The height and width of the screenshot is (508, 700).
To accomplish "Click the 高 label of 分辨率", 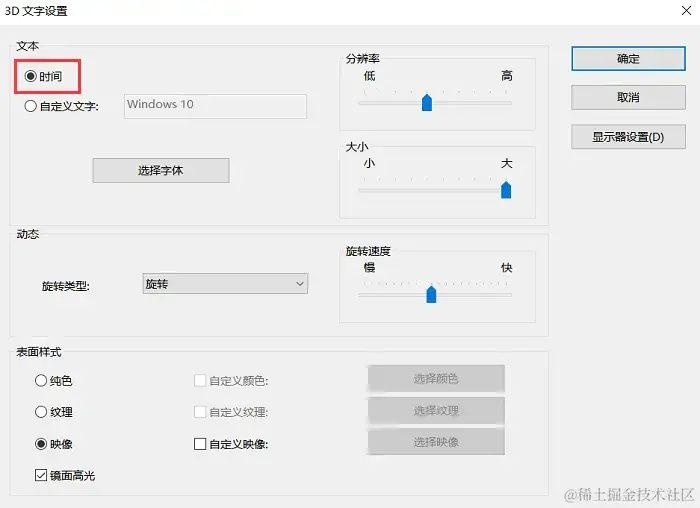I will click(x=507, y=76).
